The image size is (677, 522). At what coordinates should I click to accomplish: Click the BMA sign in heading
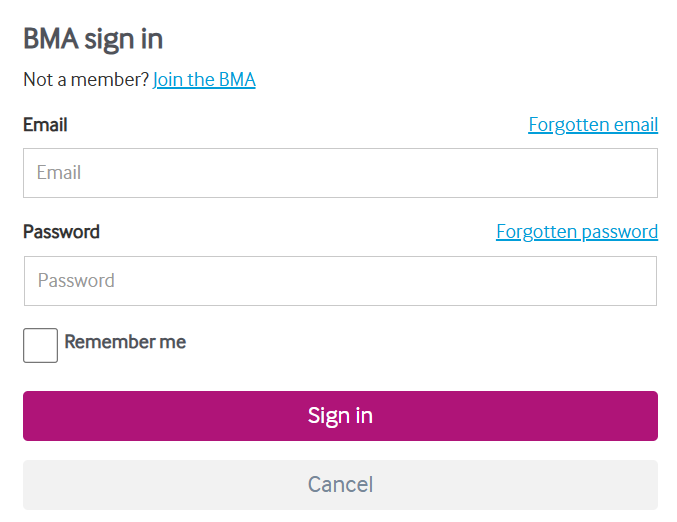pos(93,39)
